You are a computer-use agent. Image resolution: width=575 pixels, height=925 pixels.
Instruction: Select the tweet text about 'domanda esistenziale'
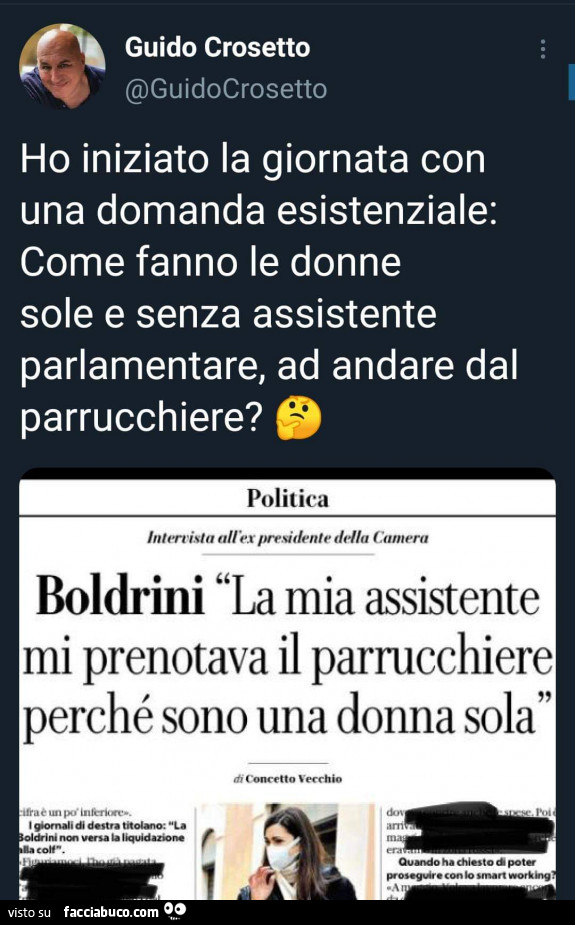click(x=269, y=288)
